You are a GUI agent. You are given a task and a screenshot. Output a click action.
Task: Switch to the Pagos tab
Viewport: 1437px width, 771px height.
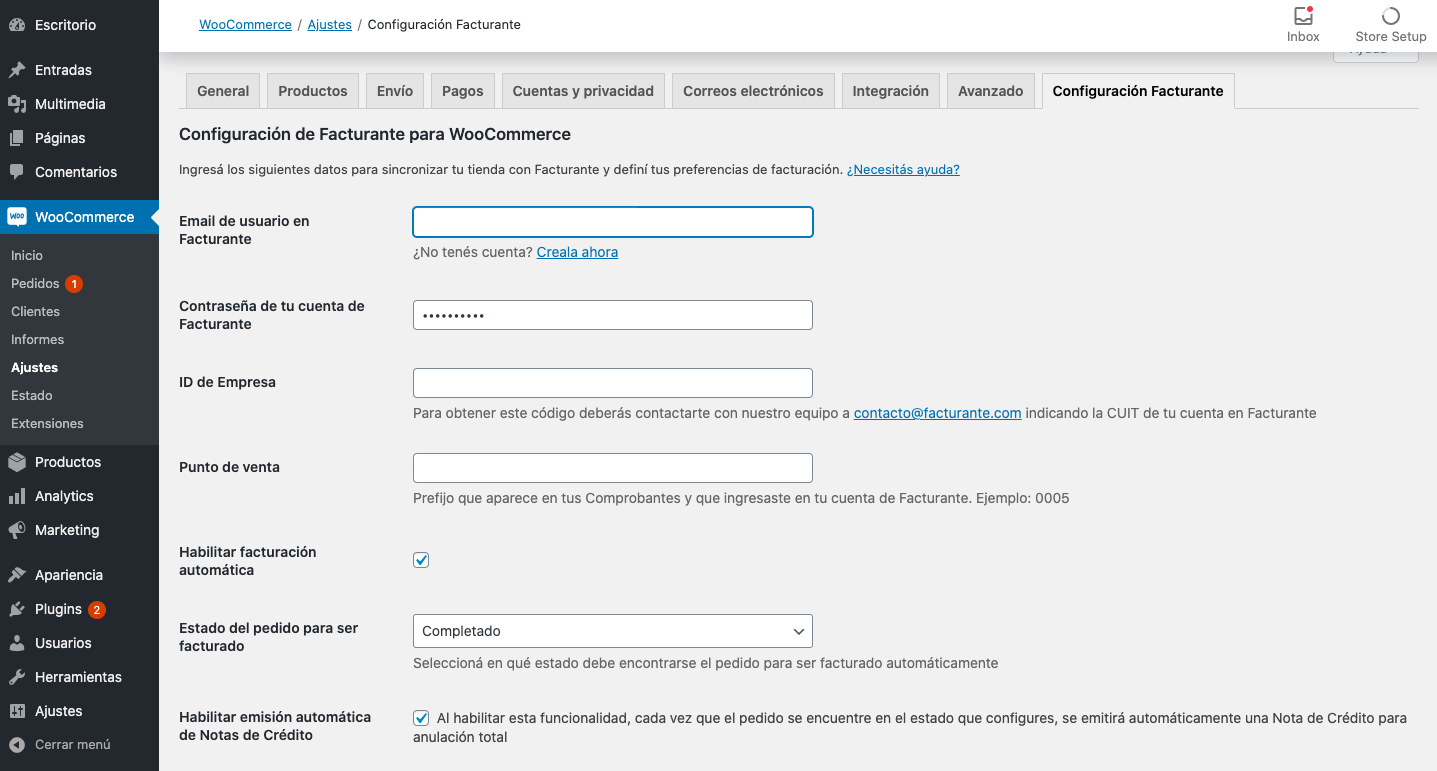(463, 91)
